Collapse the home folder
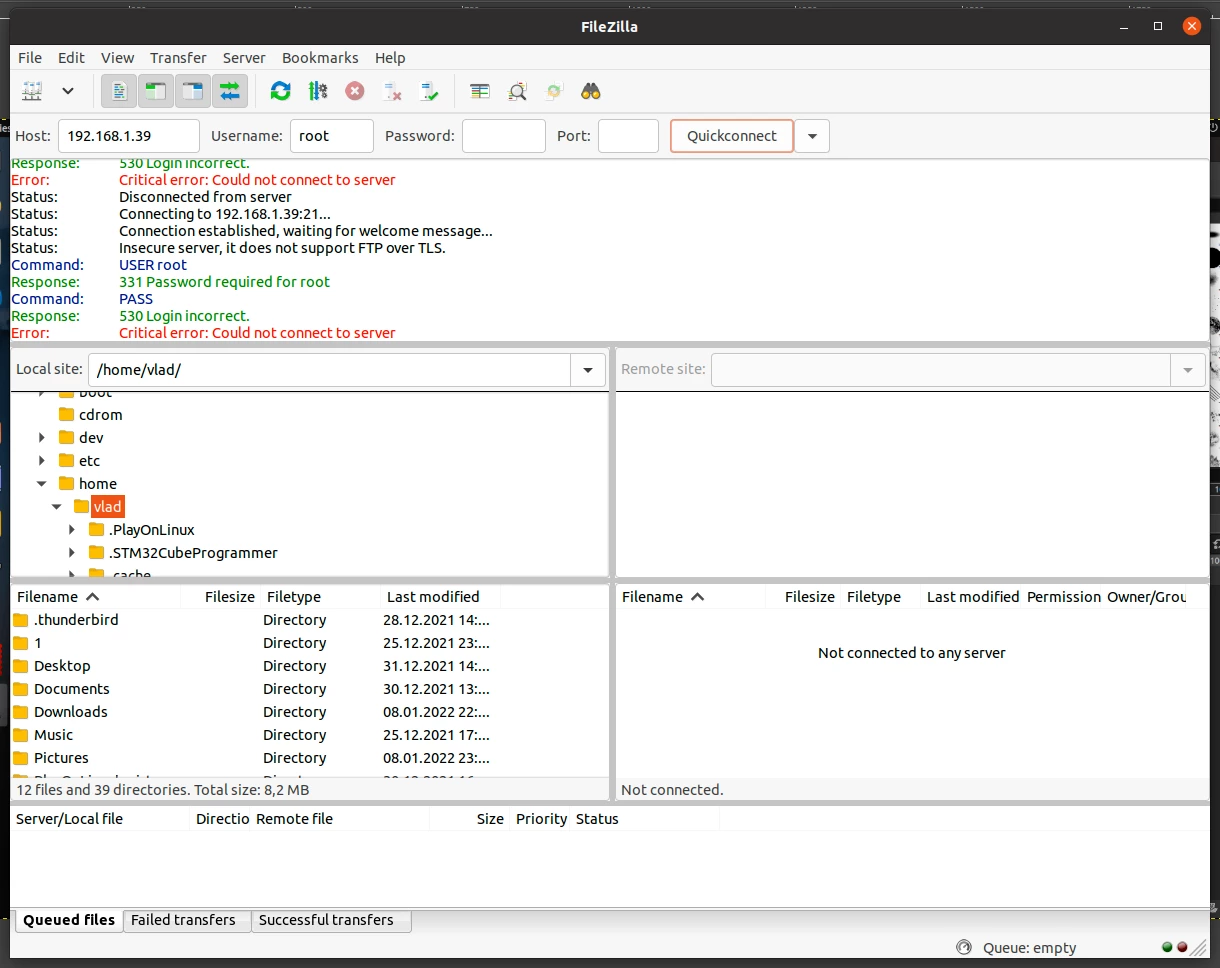This screenshot has height=968, width=1220. click(x=42, y=484)
